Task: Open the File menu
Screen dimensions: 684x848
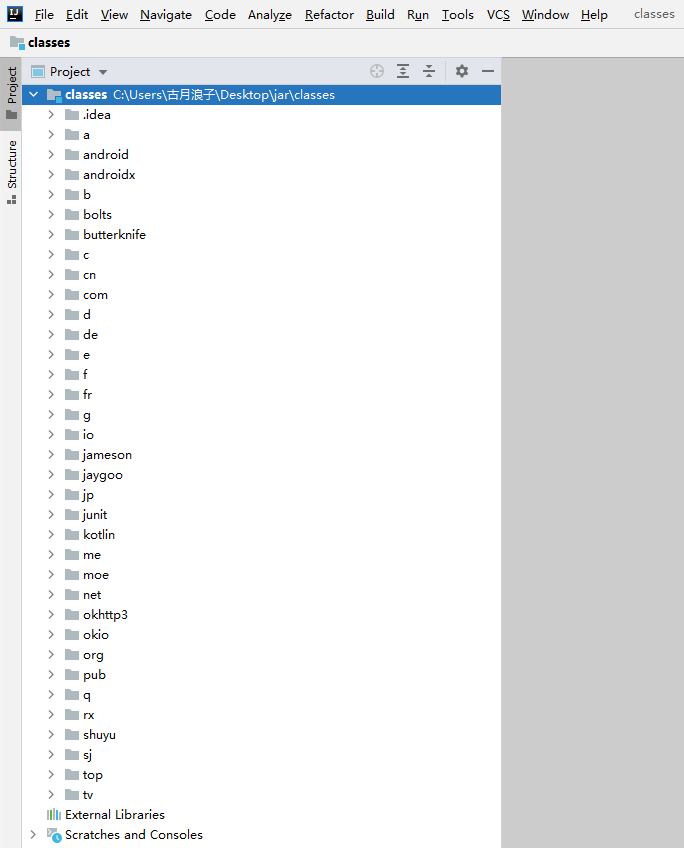Action: pos(44,15)
